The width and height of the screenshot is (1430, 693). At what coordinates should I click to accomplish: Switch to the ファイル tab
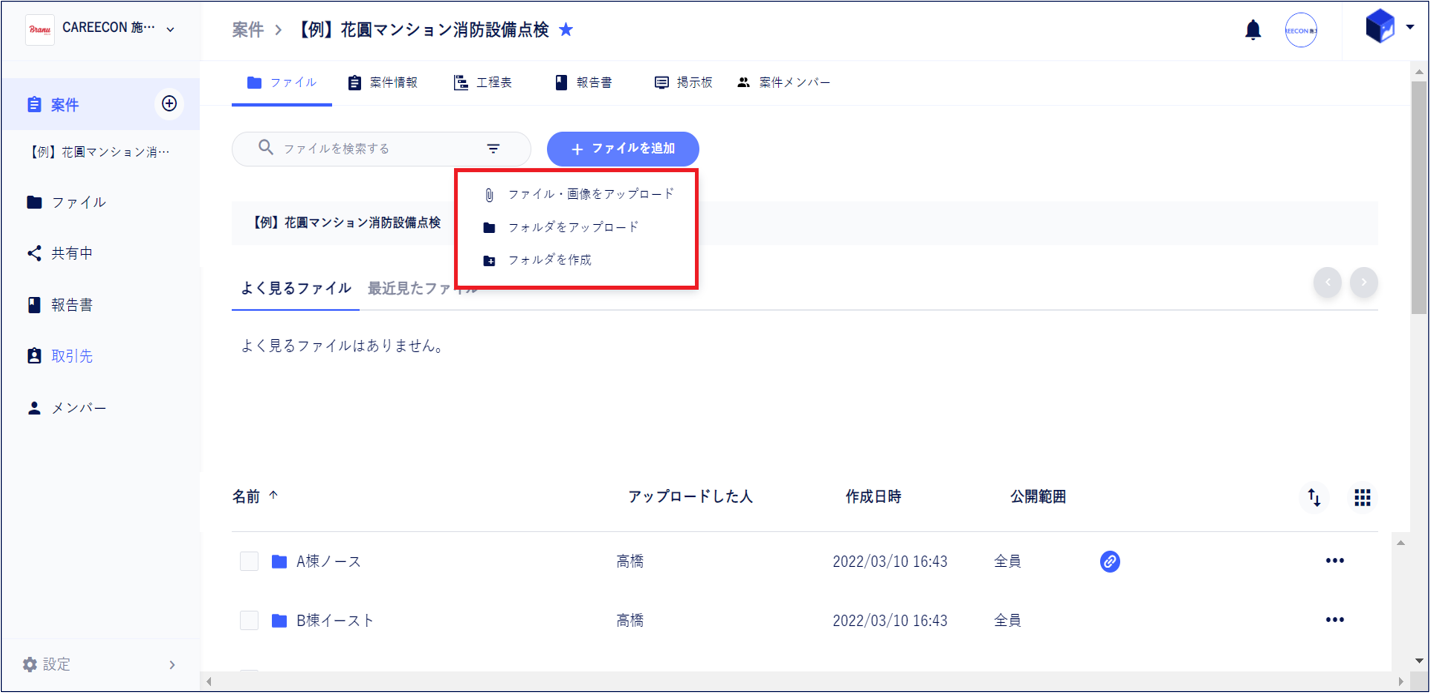(282, 83)
